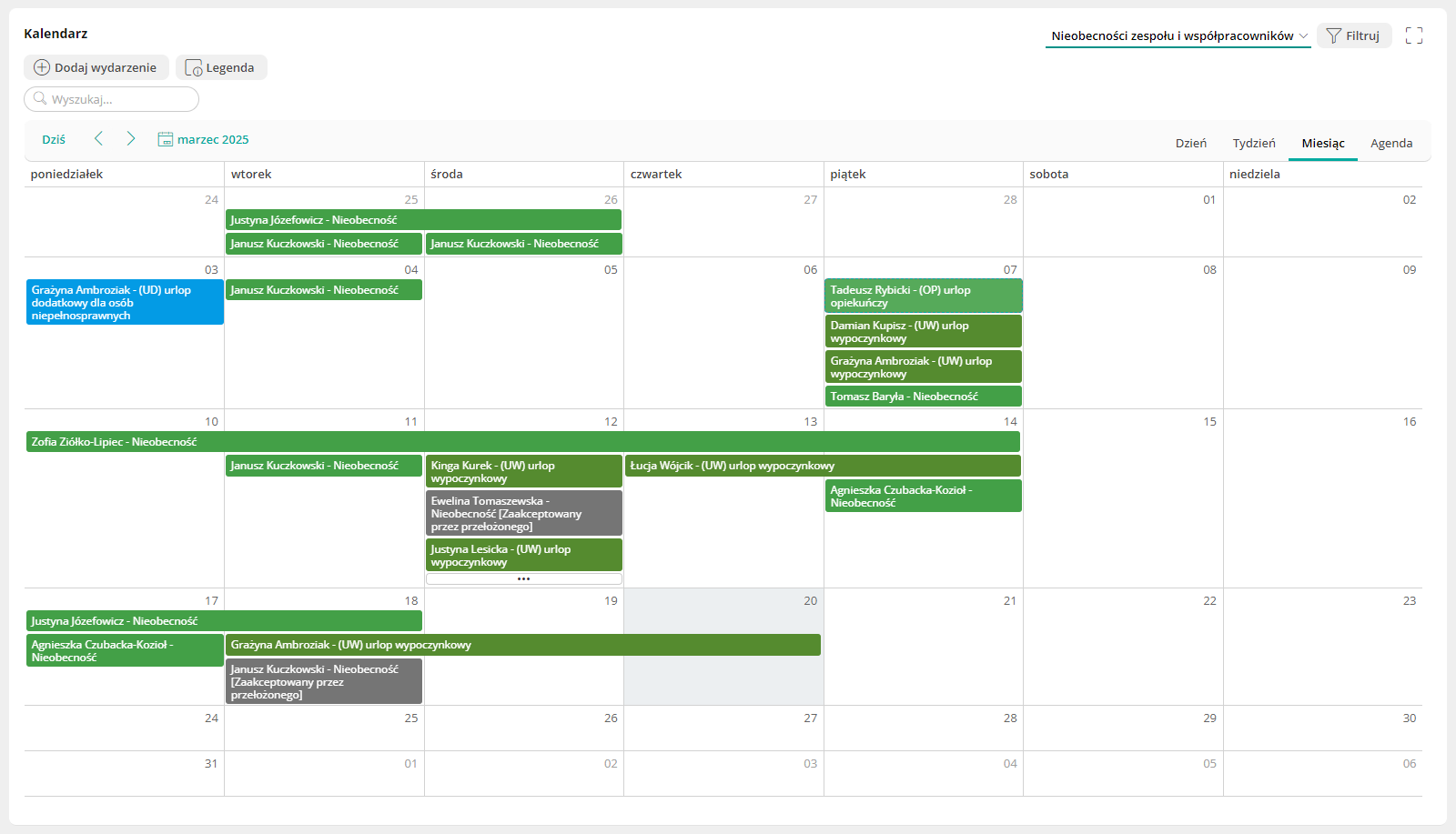Image resolution: width=1456 pixels, height=834 pixels.
Task: Open Kinga Kurek urlop wypoczynkowy event
Action: (x=524, y=471)
